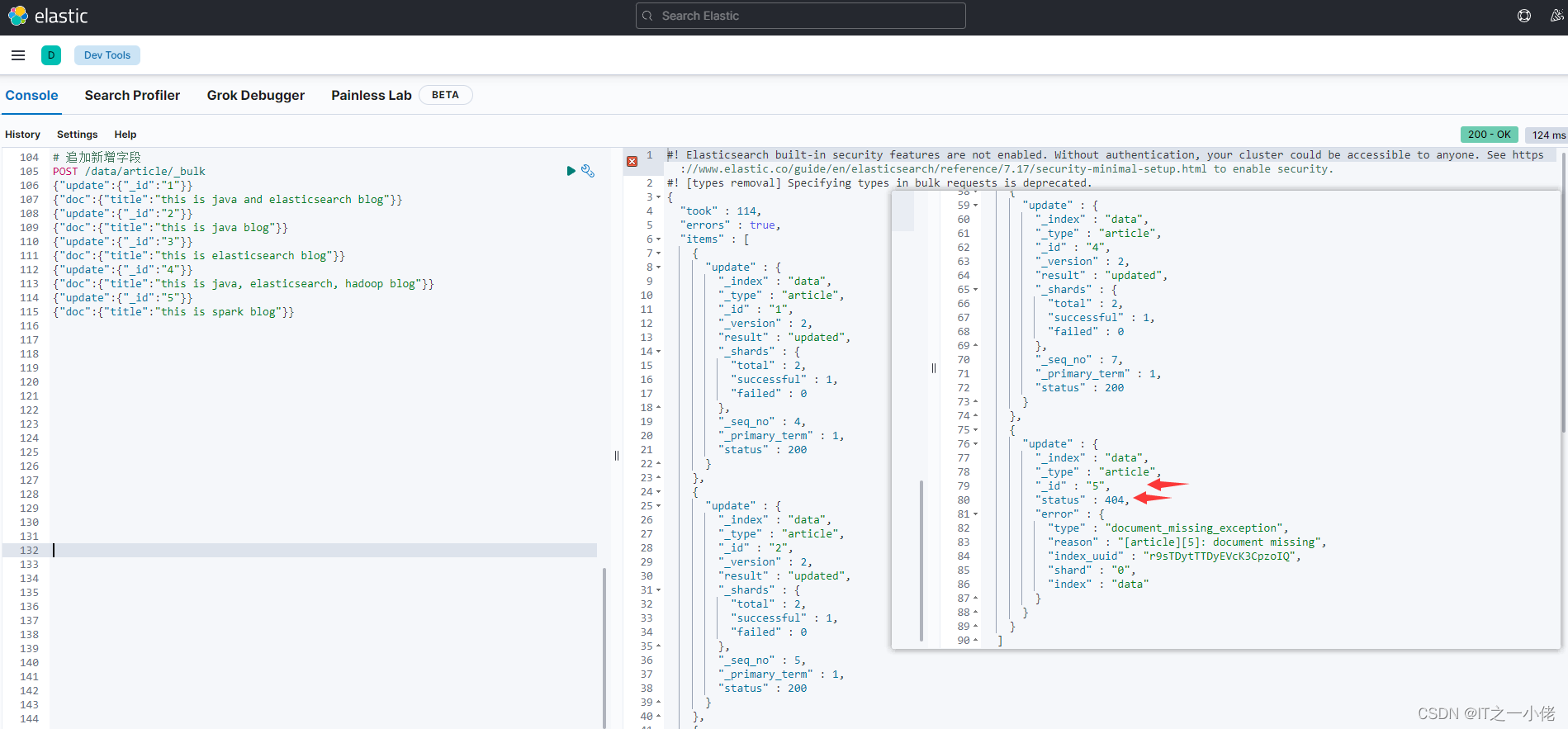Open the History panel
The image size is (1568, 729).
22,135
